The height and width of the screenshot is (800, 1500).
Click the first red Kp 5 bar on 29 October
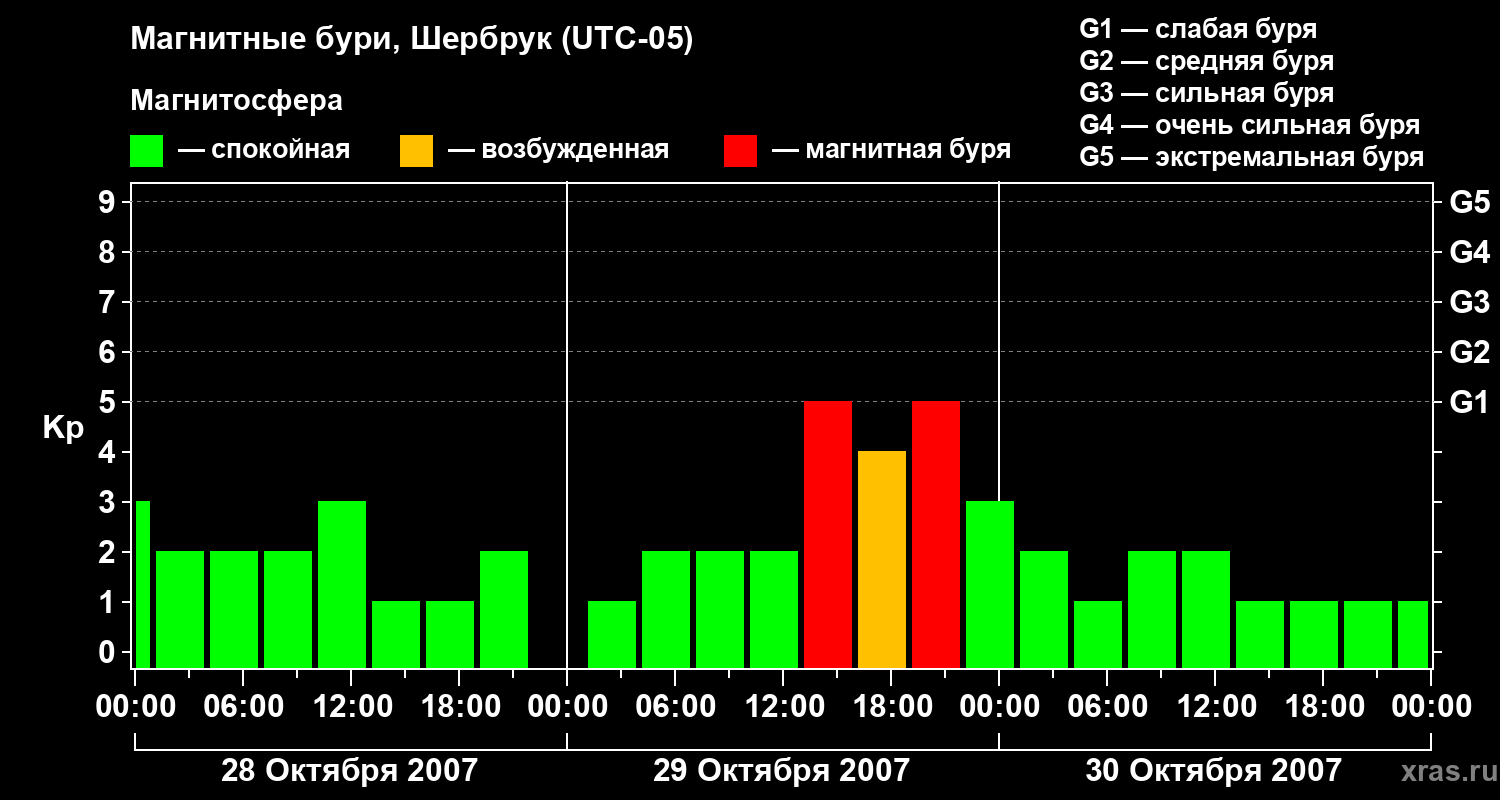pyautogui.click(x=828, y=535)
